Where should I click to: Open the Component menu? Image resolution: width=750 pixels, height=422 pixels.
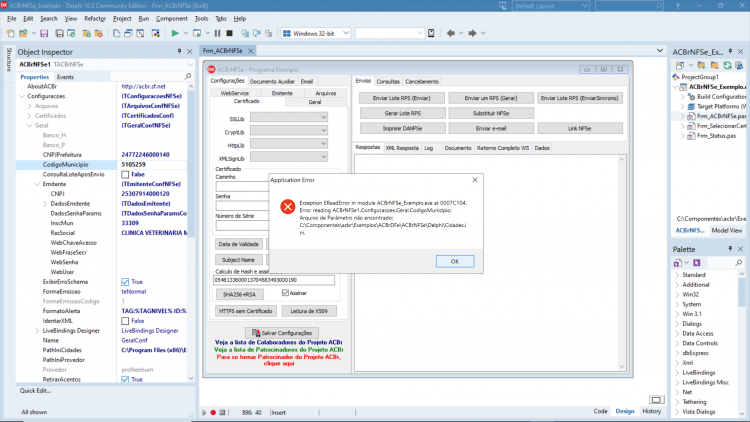172,19
